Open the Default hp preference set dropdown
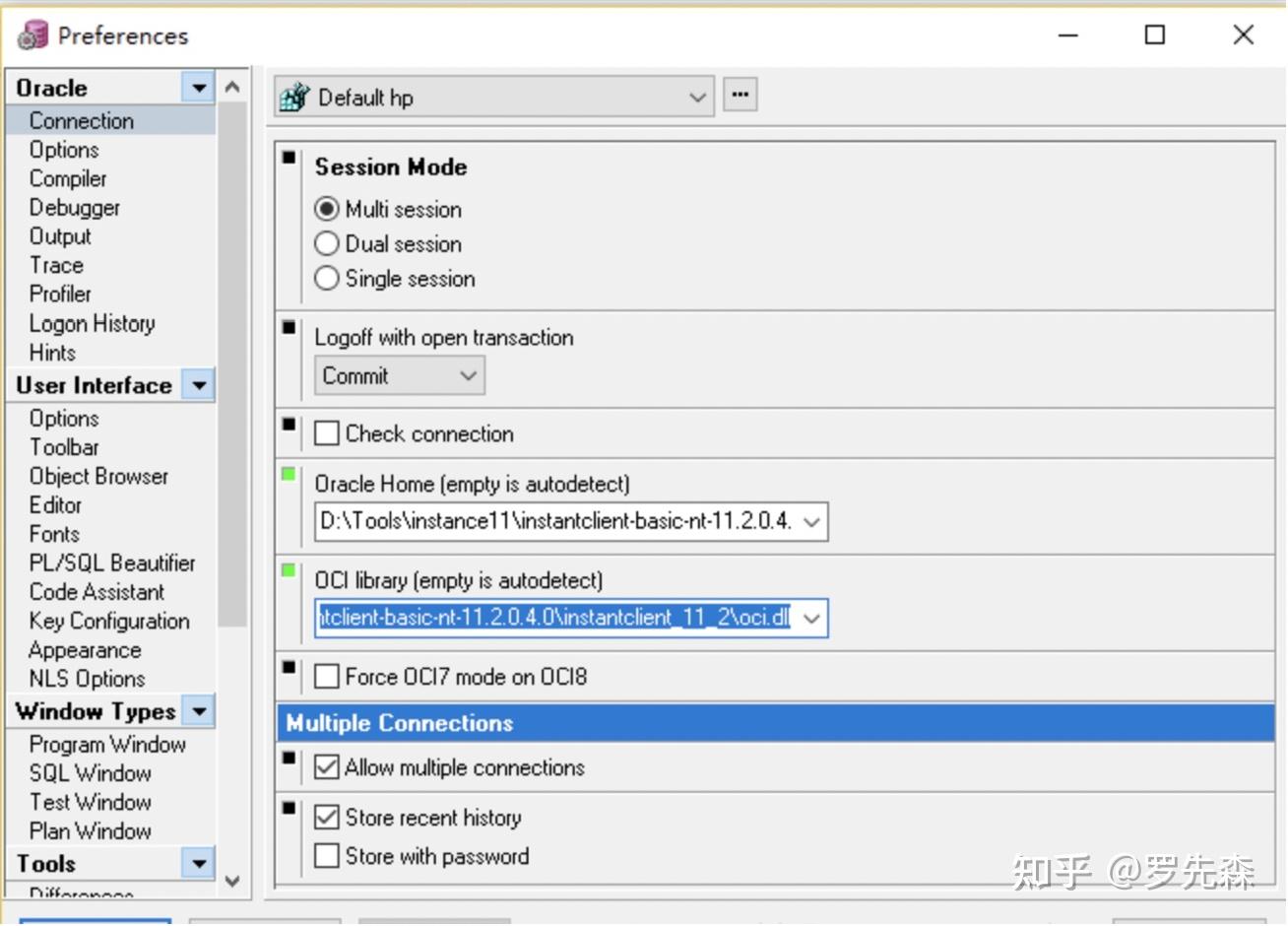This screenshot has height=926, width=1288. pyautogui.click(x=697, y=98)
